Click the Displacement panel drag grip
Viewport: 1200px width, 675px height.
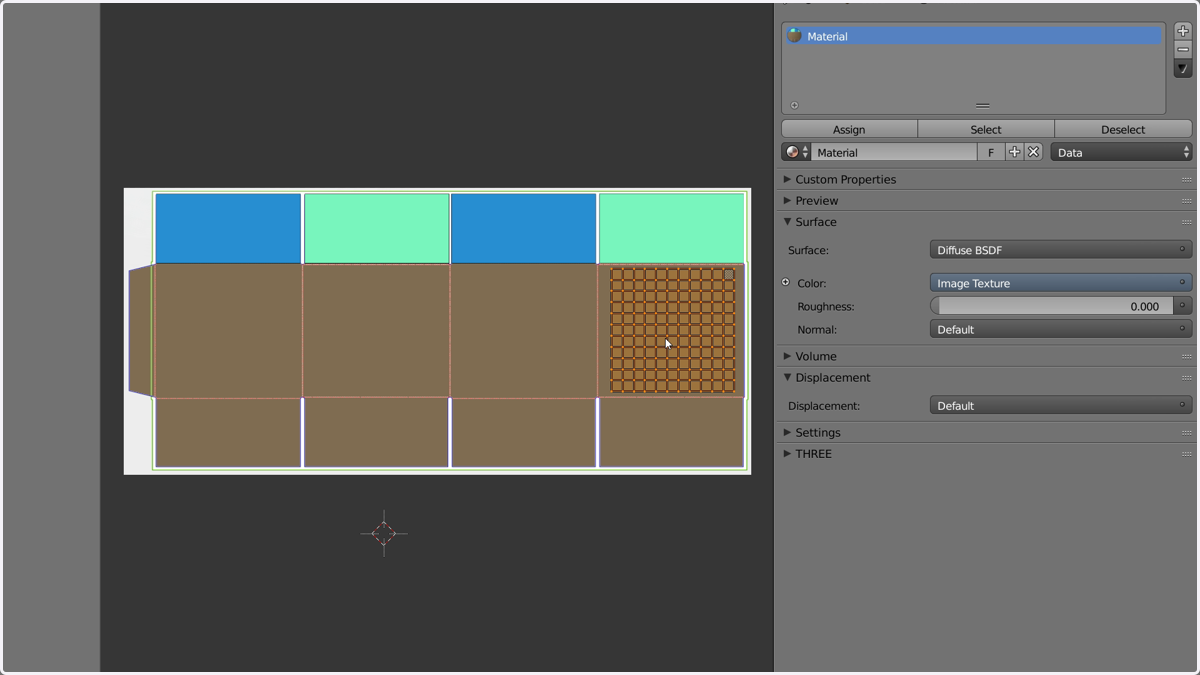[1186, 377]
